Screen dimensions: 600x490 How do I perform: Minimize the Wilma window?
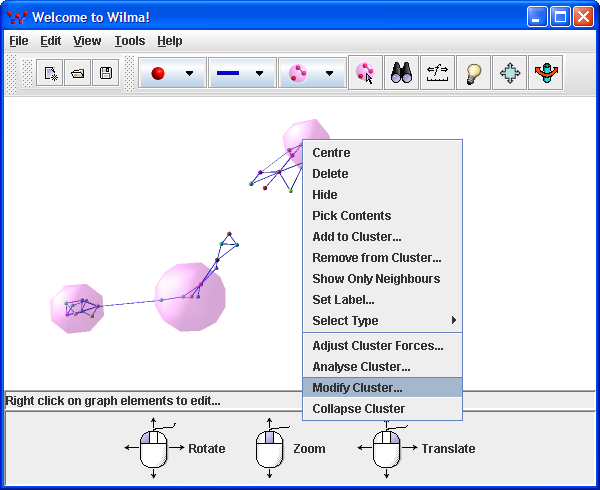tap(536, 17)
